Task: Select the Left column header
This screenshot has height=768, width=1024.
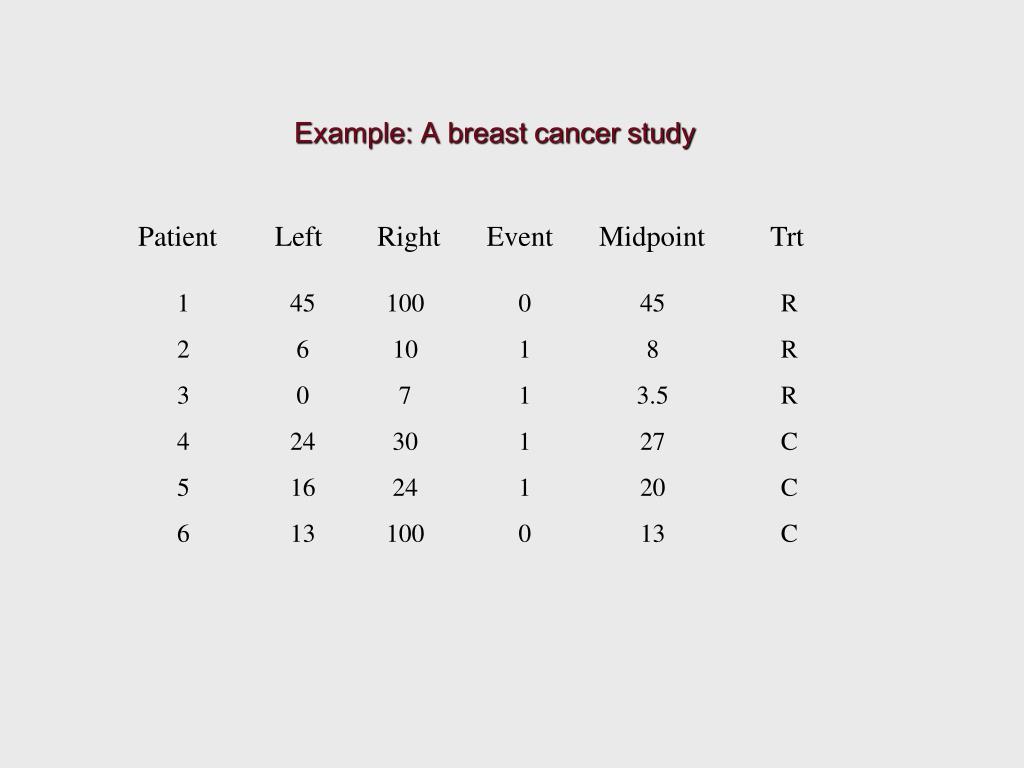Action: coord(298,236)
